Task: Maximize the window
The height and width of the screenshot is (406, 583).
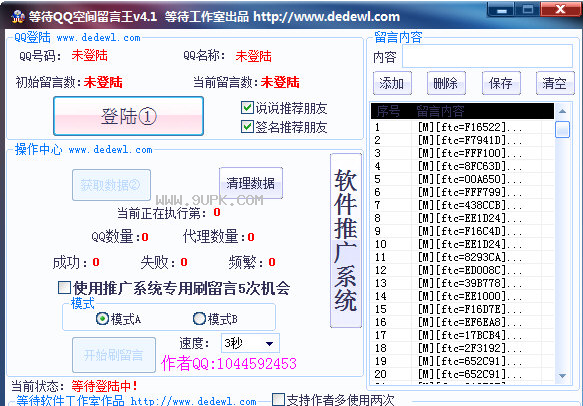Action: coord(527,9)
